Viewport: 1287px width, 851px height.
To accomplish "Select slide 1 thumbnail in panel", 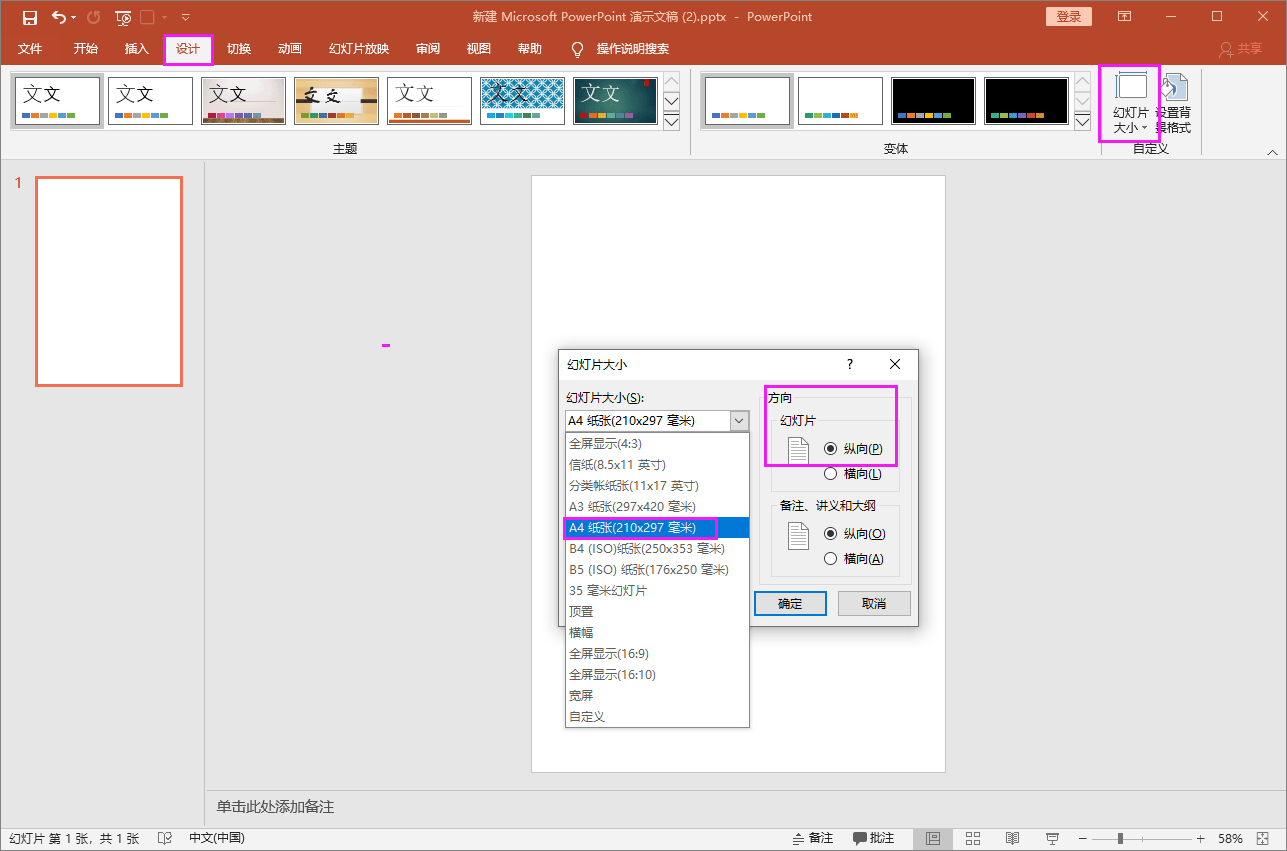I will pos(109,281).
